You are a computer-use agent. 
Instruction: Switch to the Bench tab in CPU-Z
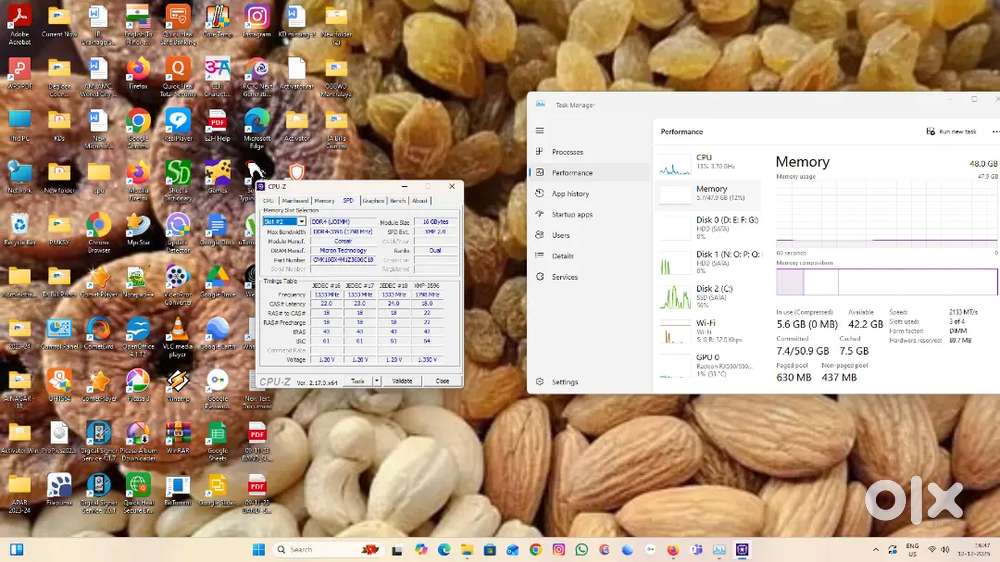tap(398, 200)
